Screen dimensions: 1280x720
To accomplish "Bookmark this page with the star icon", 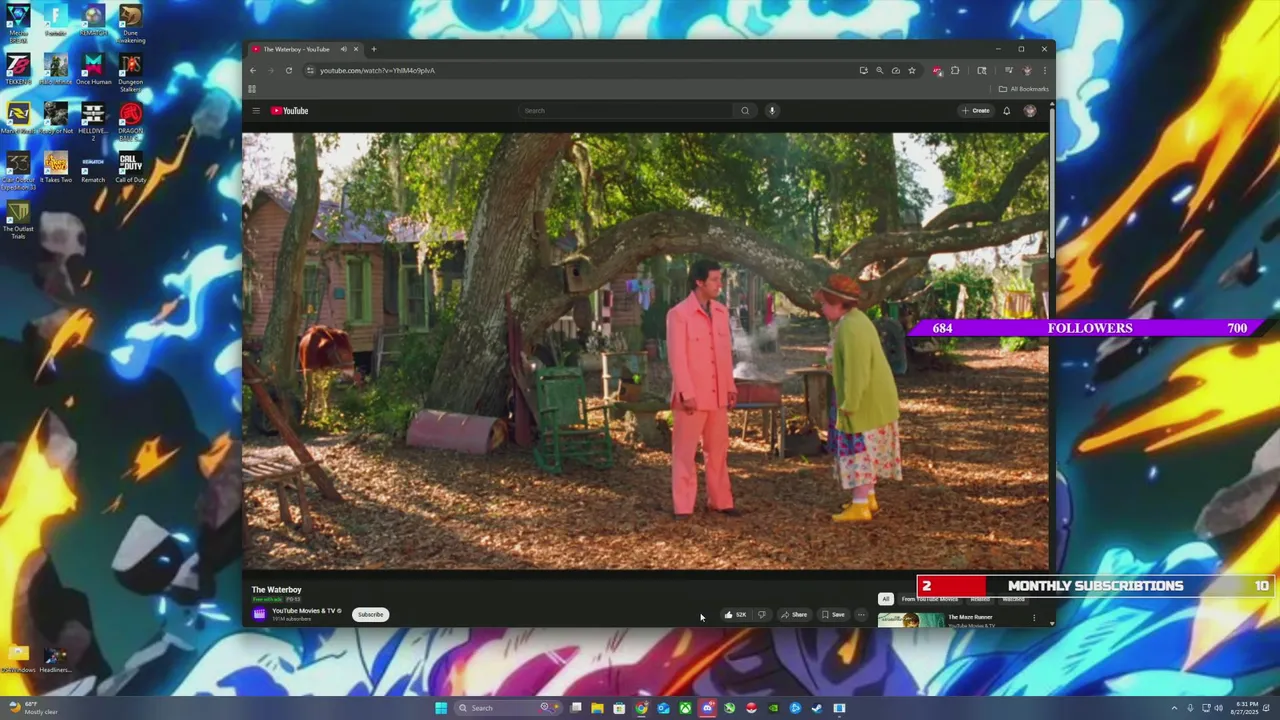I will 911,70.
